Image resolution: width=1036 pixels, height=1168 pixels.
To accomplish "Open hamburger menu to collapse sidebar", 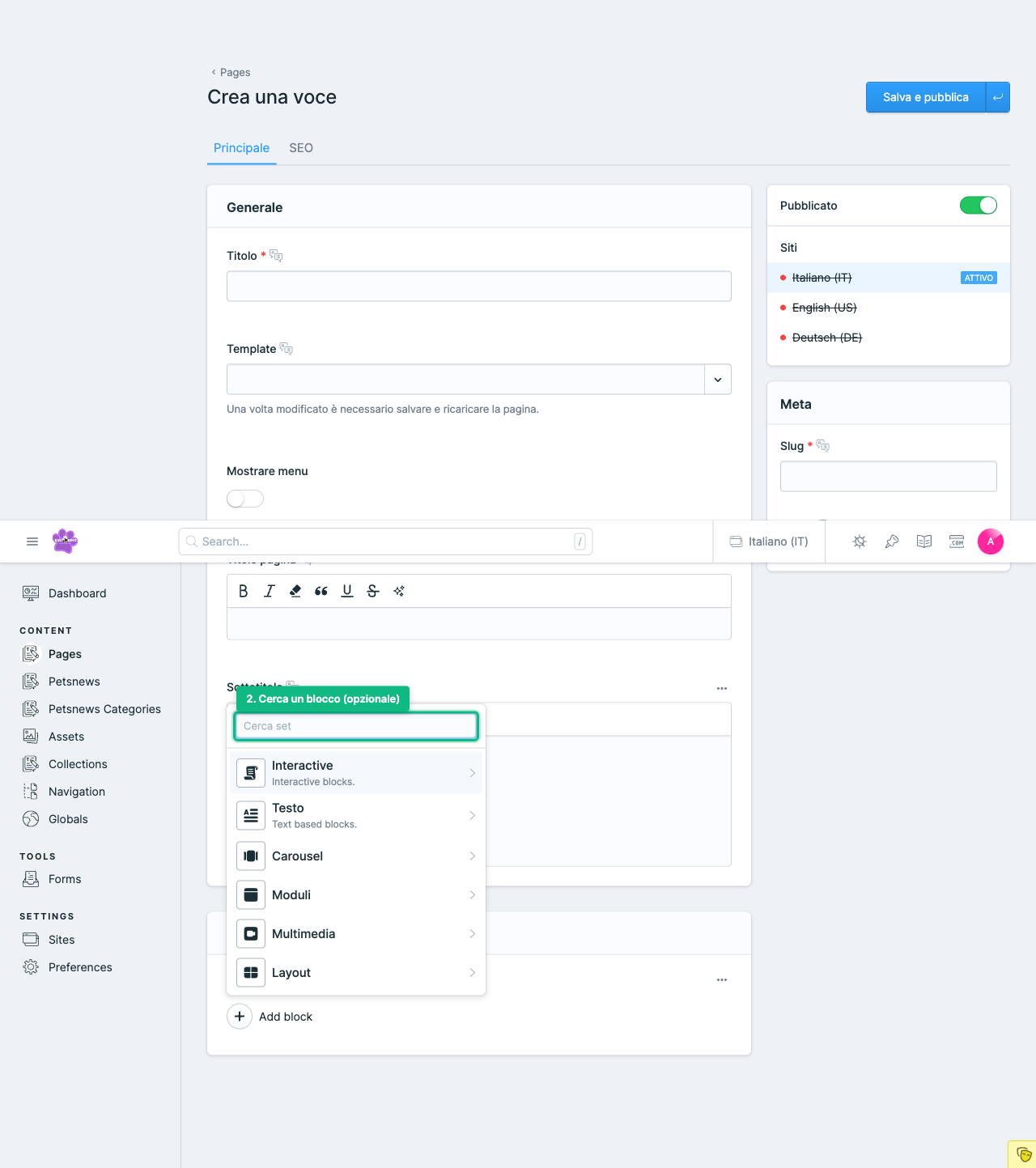I will pos(32,542).
